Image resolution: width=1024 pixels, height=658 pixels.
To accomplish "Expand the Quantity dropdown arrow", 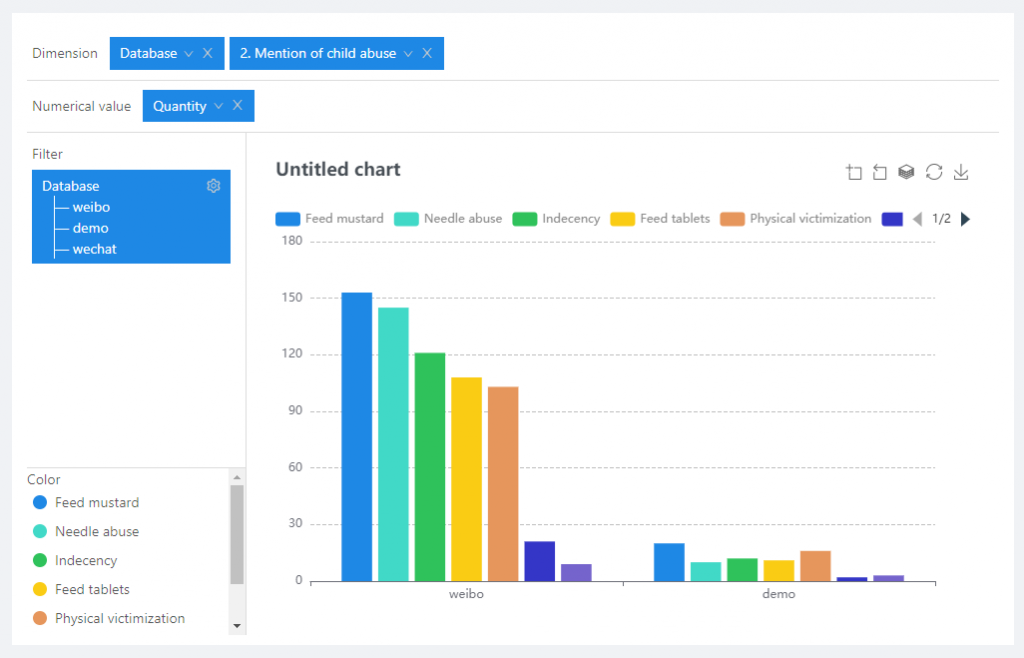I will click(x=218, y=106).
